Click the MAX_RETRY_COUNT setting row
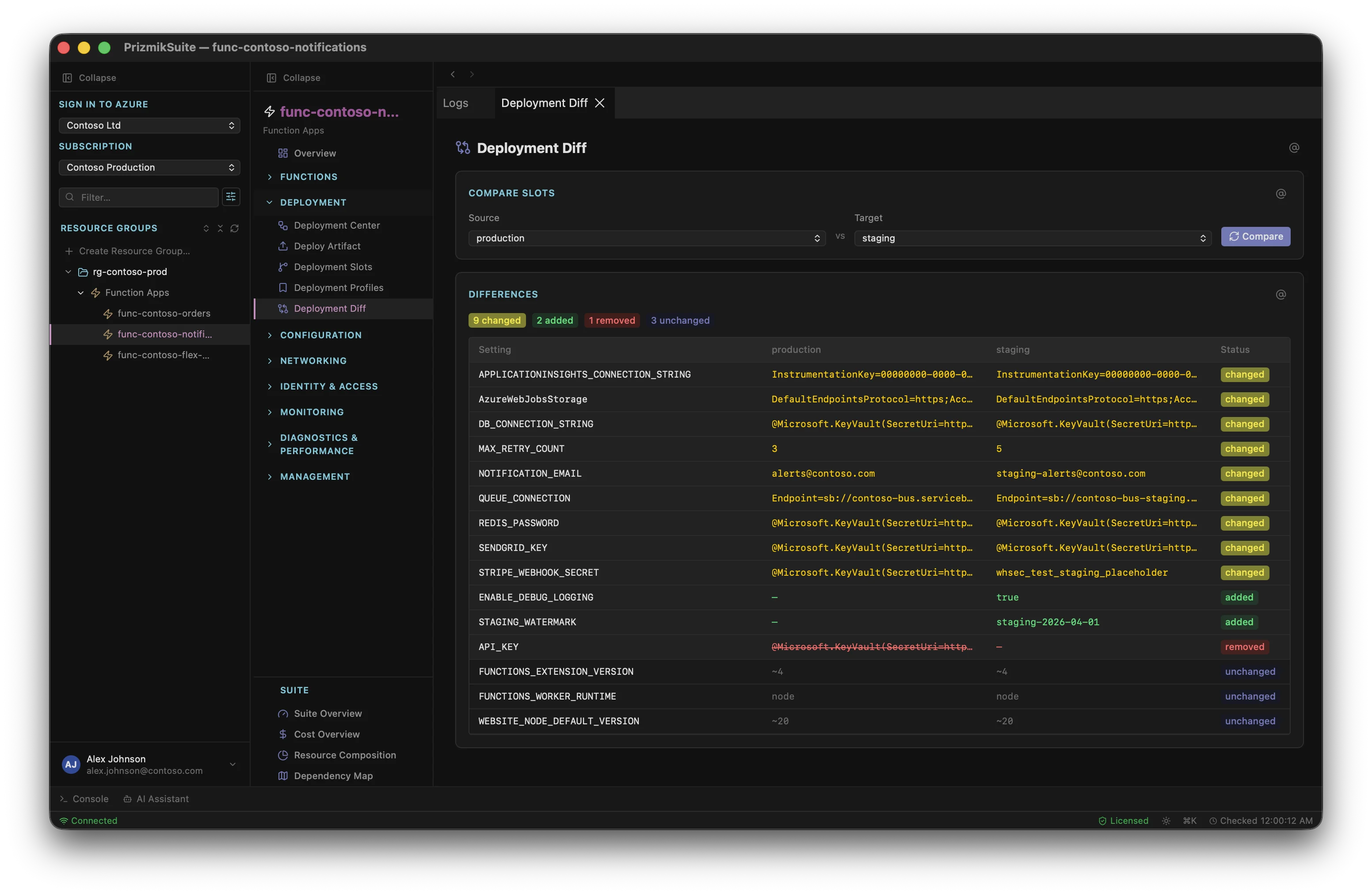Viewport: 1372px width, 895px height. (x=879, y=449)
